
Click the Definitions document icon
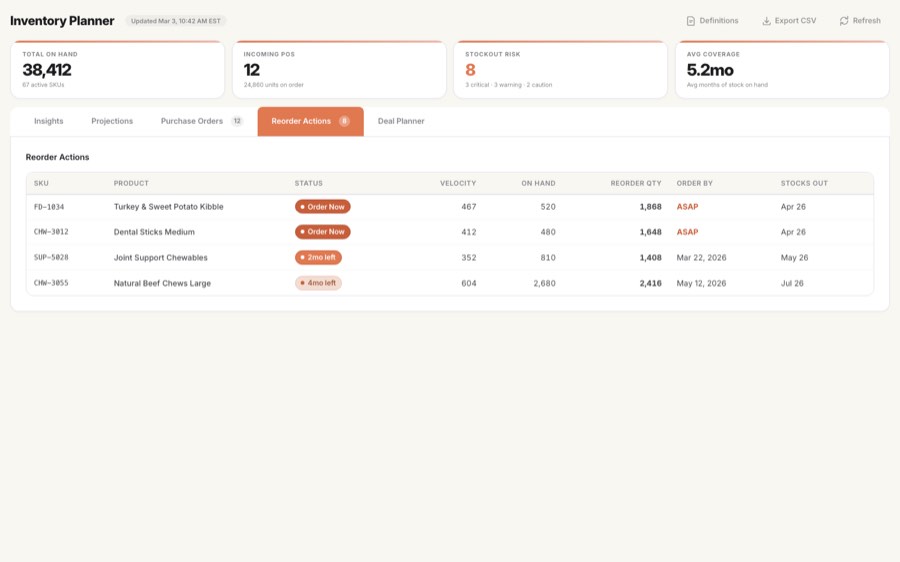(x=690, y=21)
